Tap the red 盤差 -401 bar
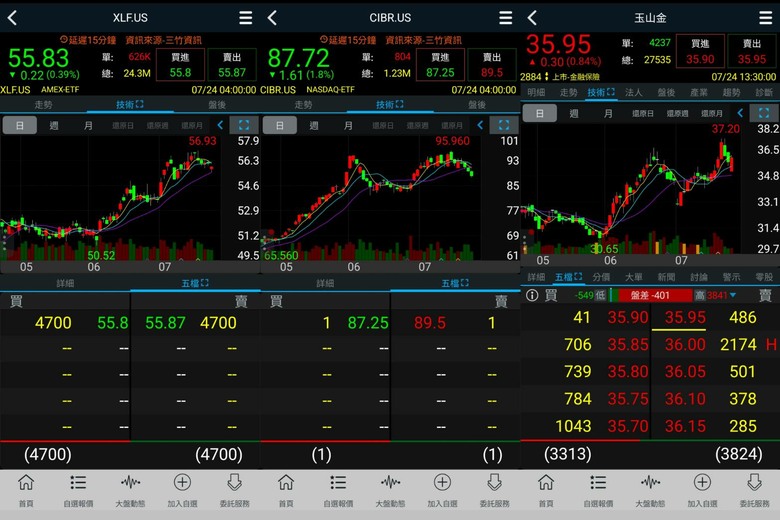The image size is (780, 520). pos(651,296)
